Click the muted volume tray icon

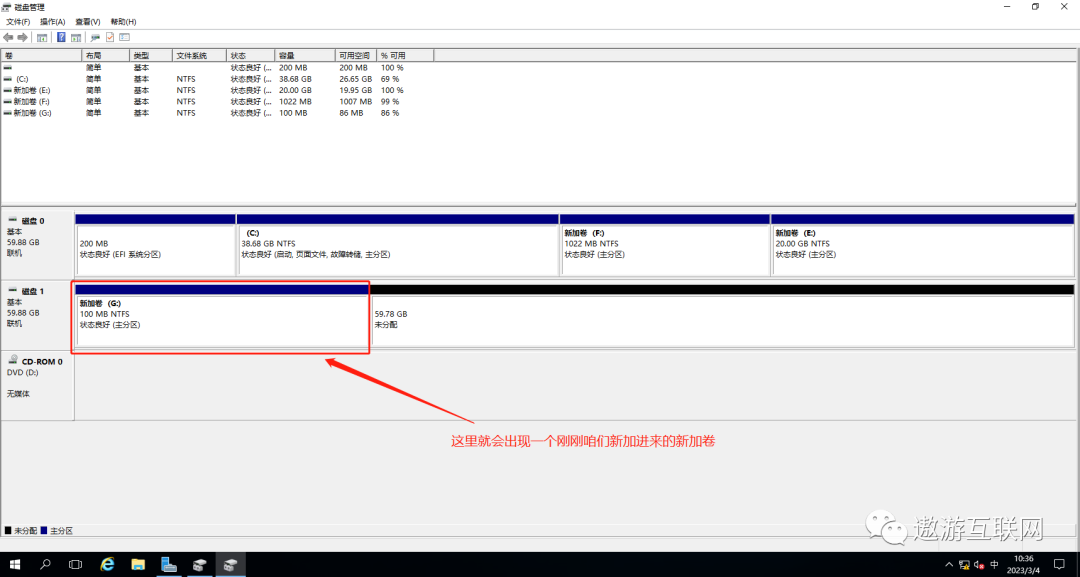coord(979,565)
